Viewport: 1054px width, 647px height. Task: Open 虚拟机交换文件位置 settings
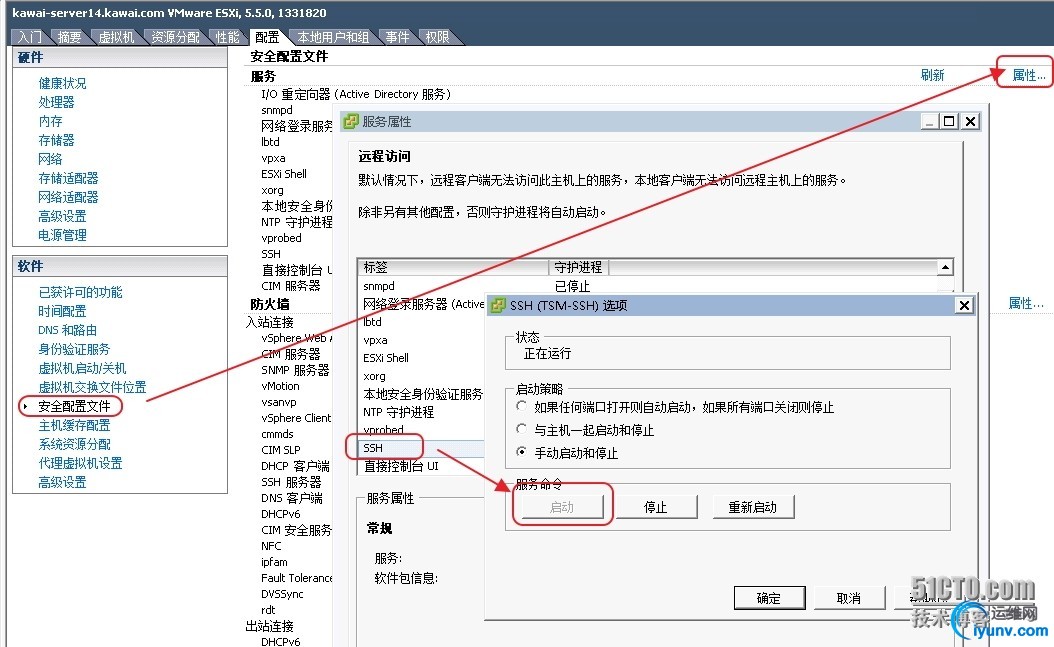coord(92,387)
